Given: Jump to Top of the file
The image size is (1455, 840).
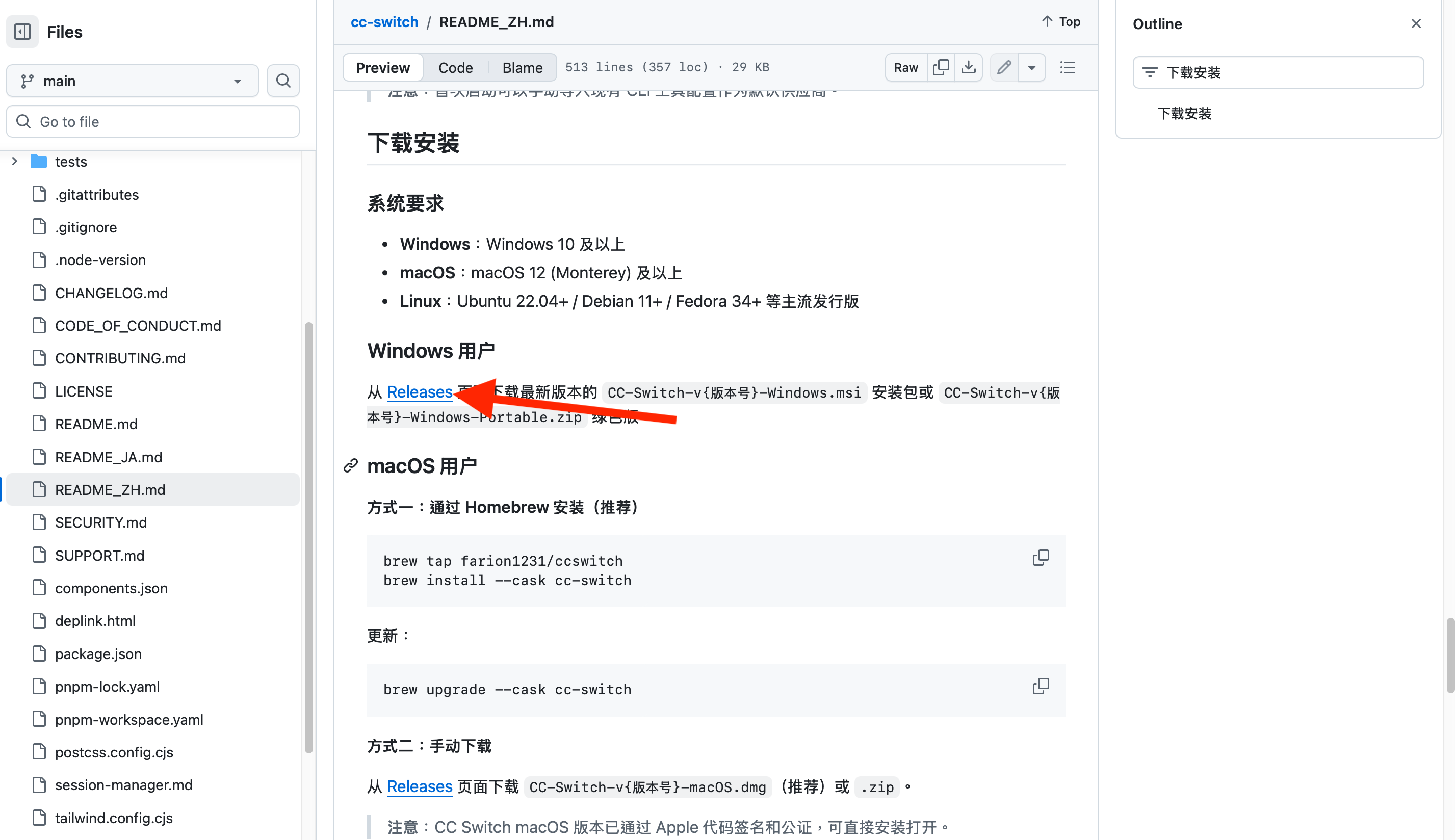Looking at the screenshot, I should point(1060,22).
